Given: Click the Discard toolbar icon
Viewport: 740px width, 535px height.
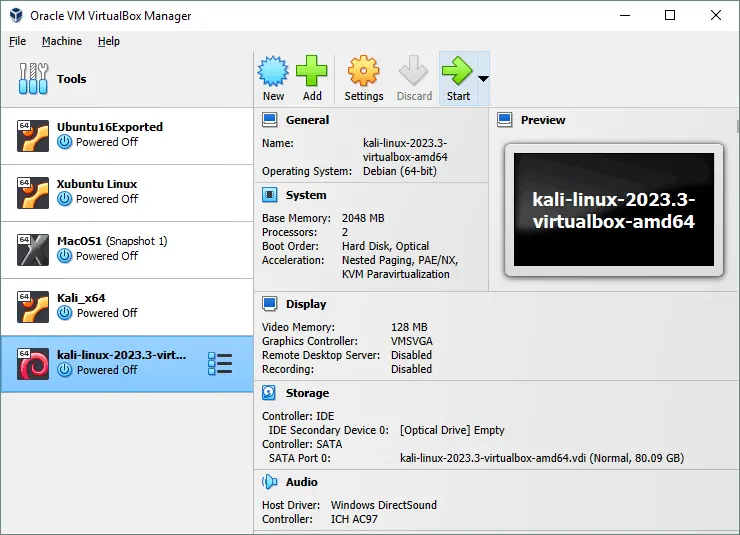Looking at the screenshot, I should (x=413, y=71).
